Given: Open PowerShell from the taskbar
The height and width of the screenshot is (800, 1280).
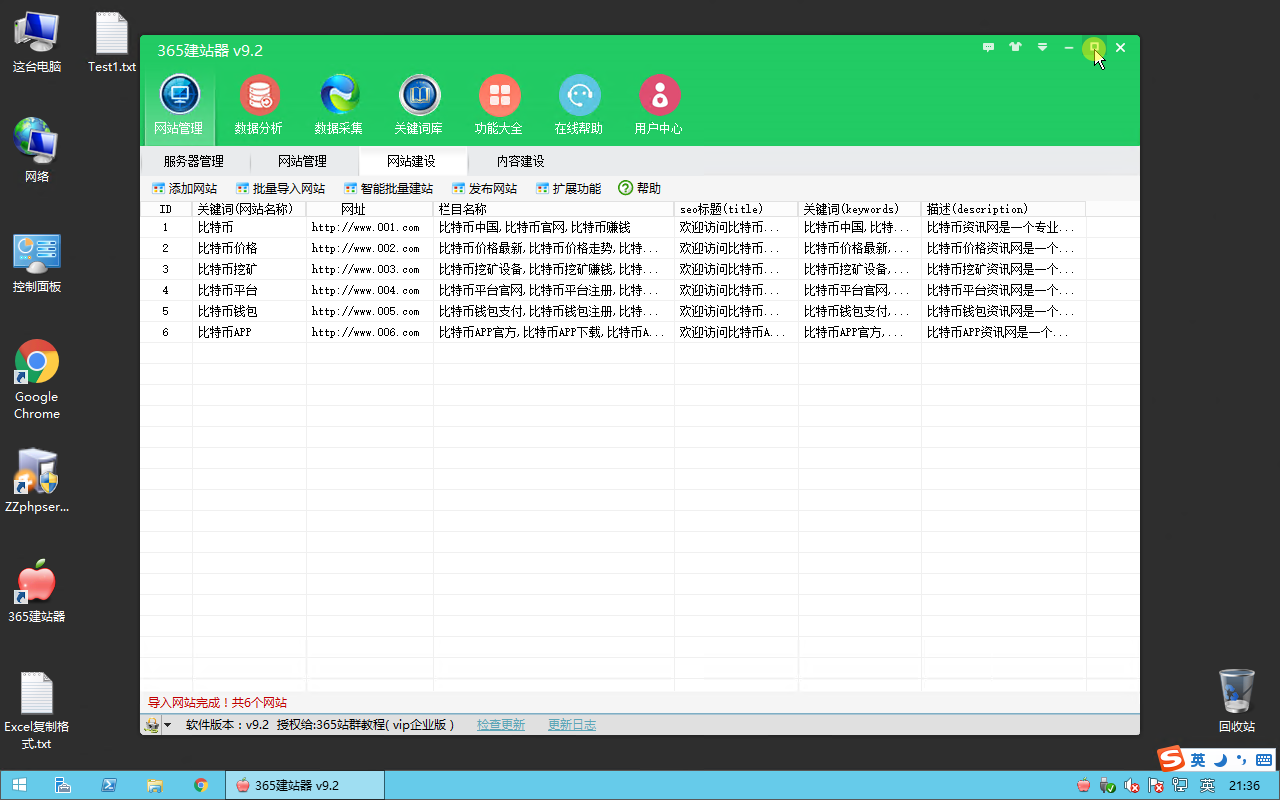Looking at the screenshot, I should tap(109, 785).
